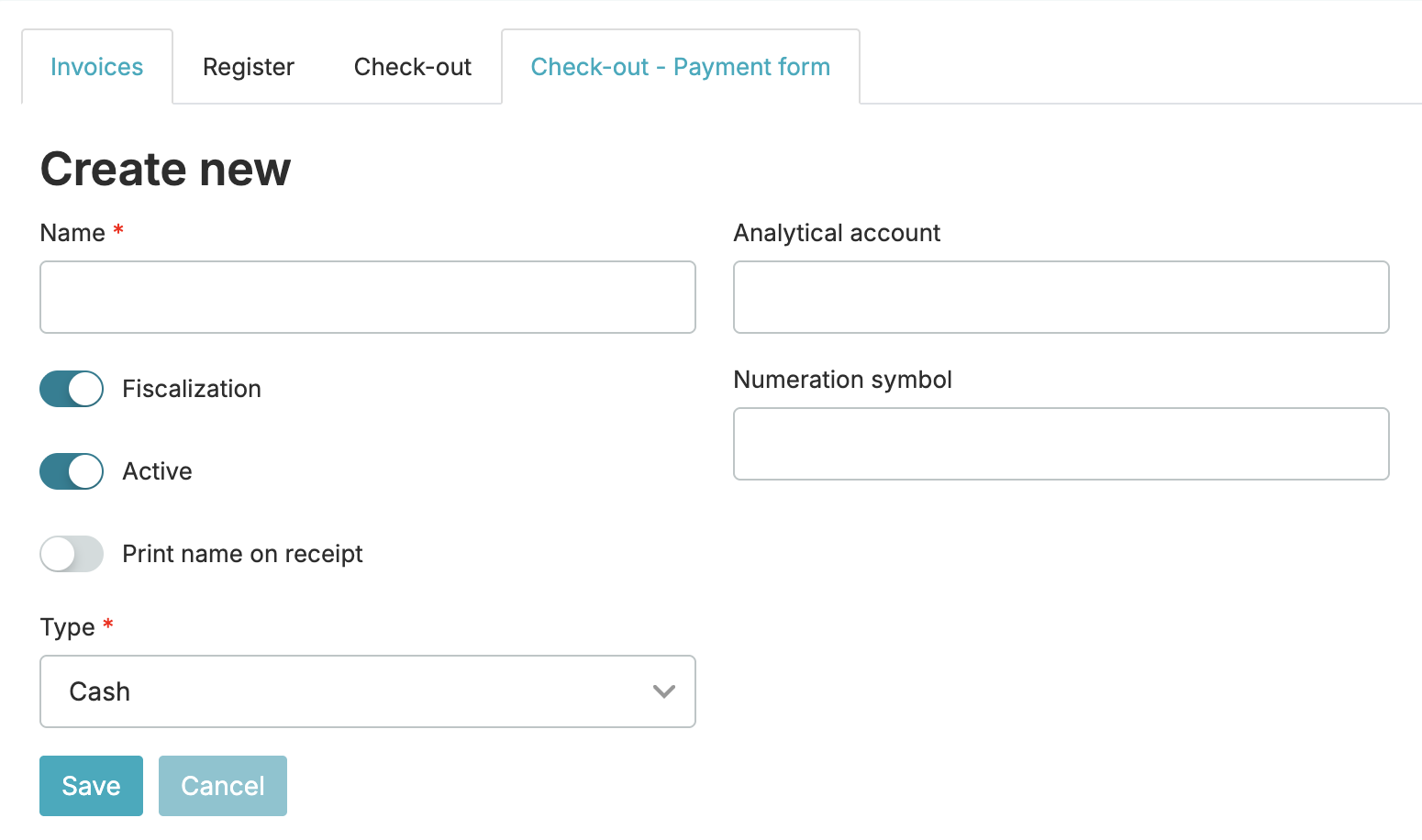Turn off the Active toggle
1422x840 pixels.
pyautogui.click(x=72, y=471)
